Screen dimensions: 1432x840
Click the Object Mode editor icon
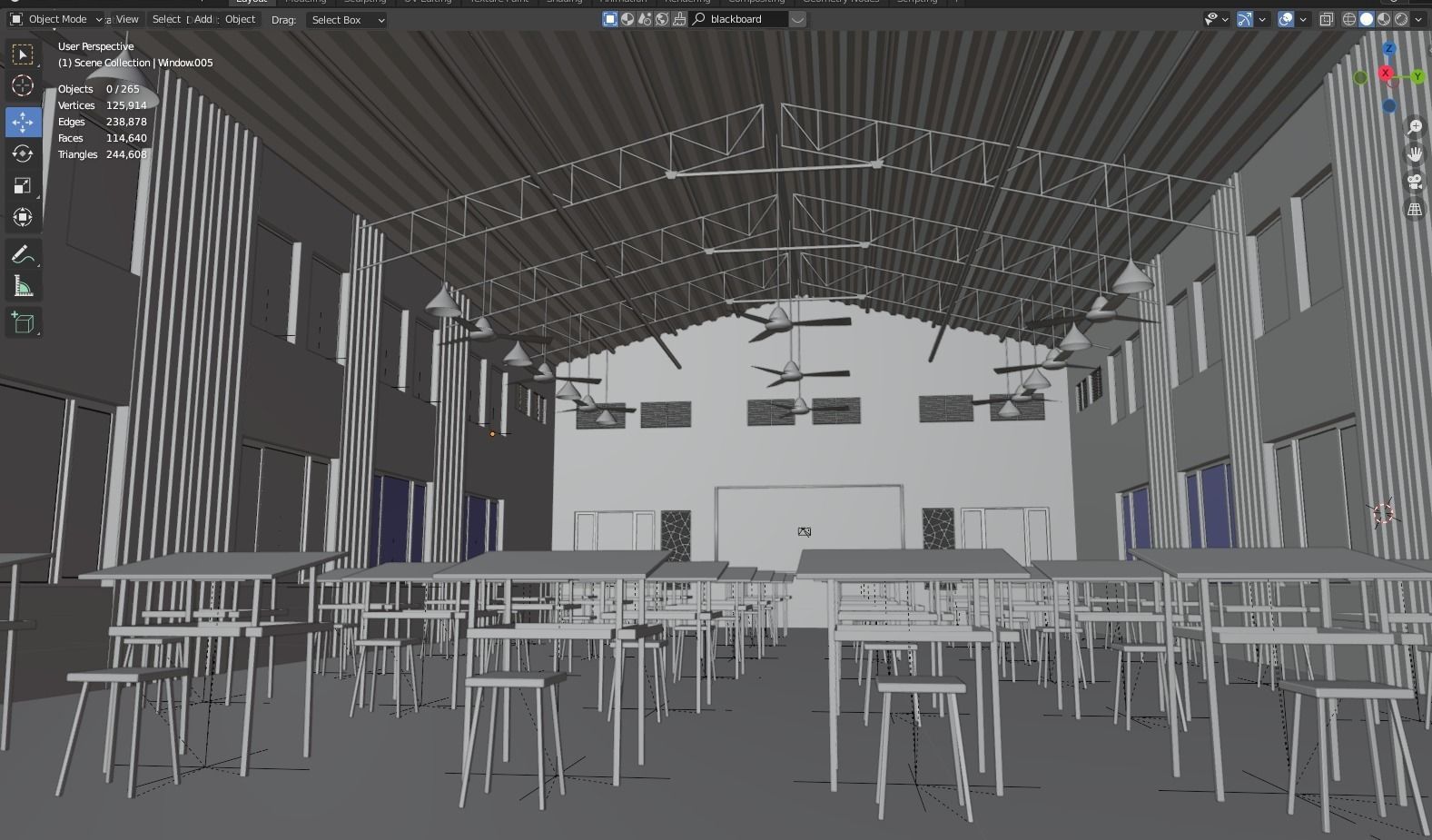(x=16, y=19)
